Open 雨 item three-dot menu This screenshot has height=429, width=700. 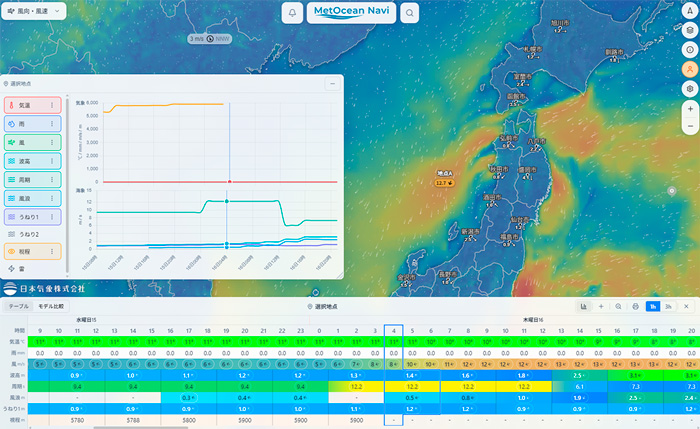pos(52,124)
